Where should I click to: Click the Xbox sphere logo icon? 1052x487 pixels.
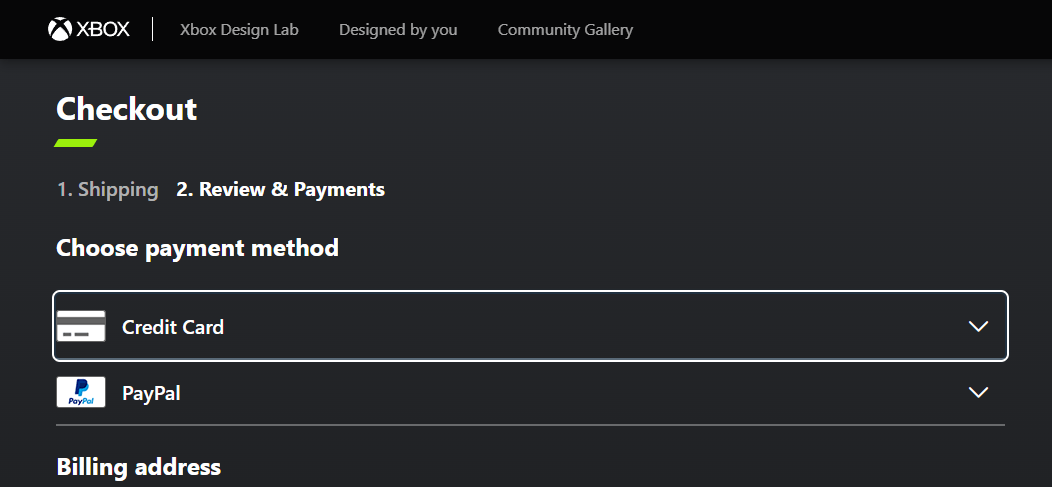coord(60,30)
